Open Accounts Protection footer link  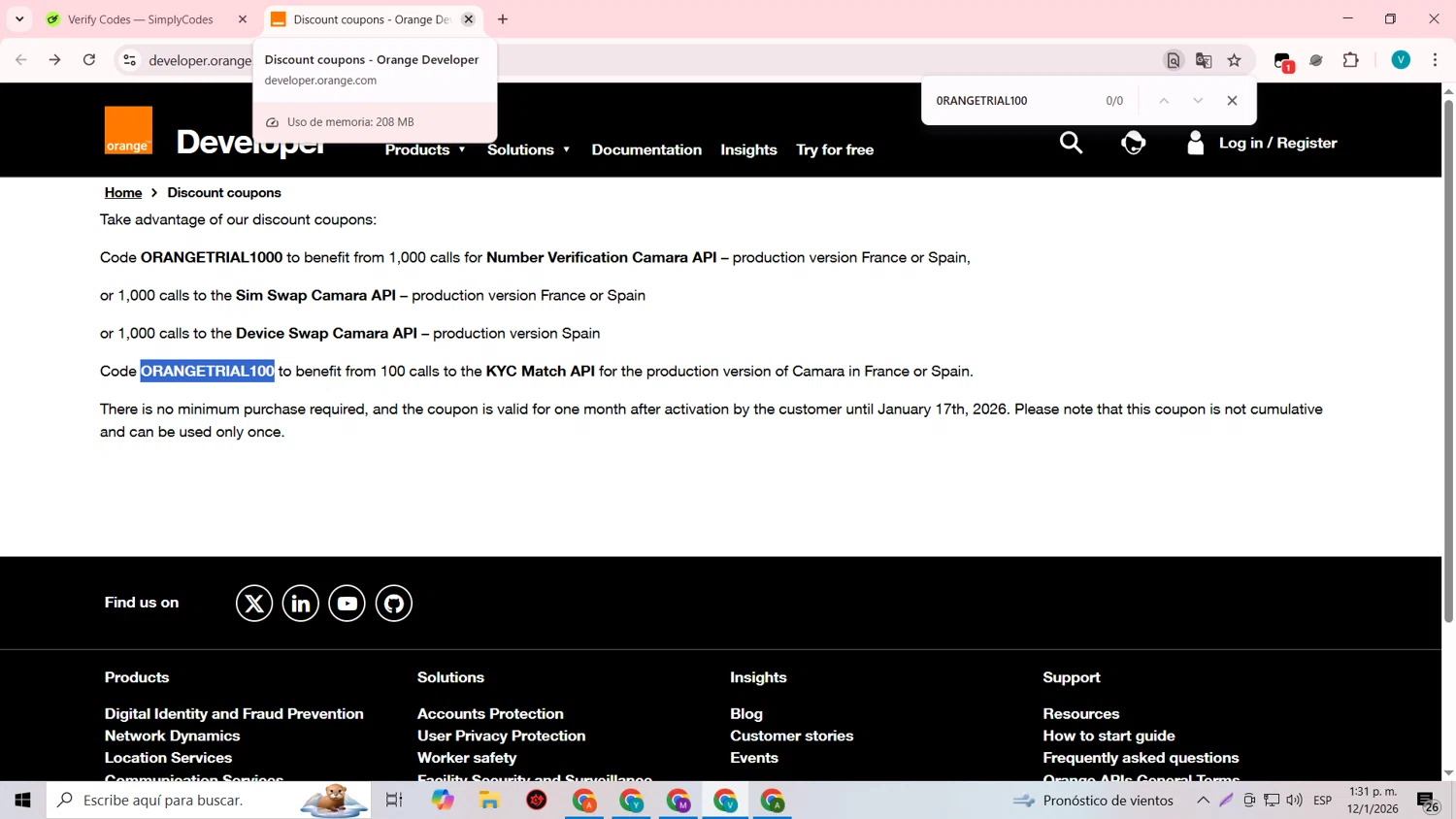pos(490,713)
